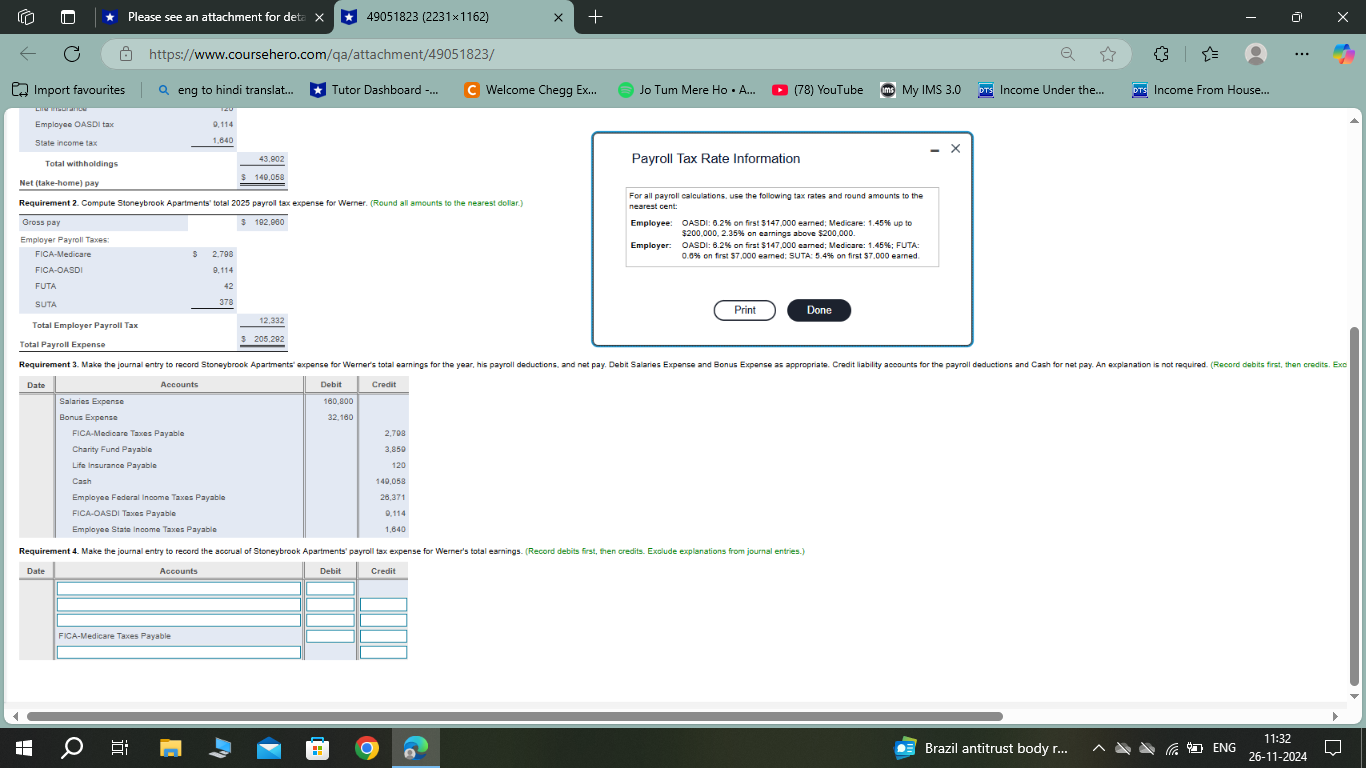Open 'eng to hindi translat...' bookmark
Screen dimensions: 1366x768
(226, 90)
